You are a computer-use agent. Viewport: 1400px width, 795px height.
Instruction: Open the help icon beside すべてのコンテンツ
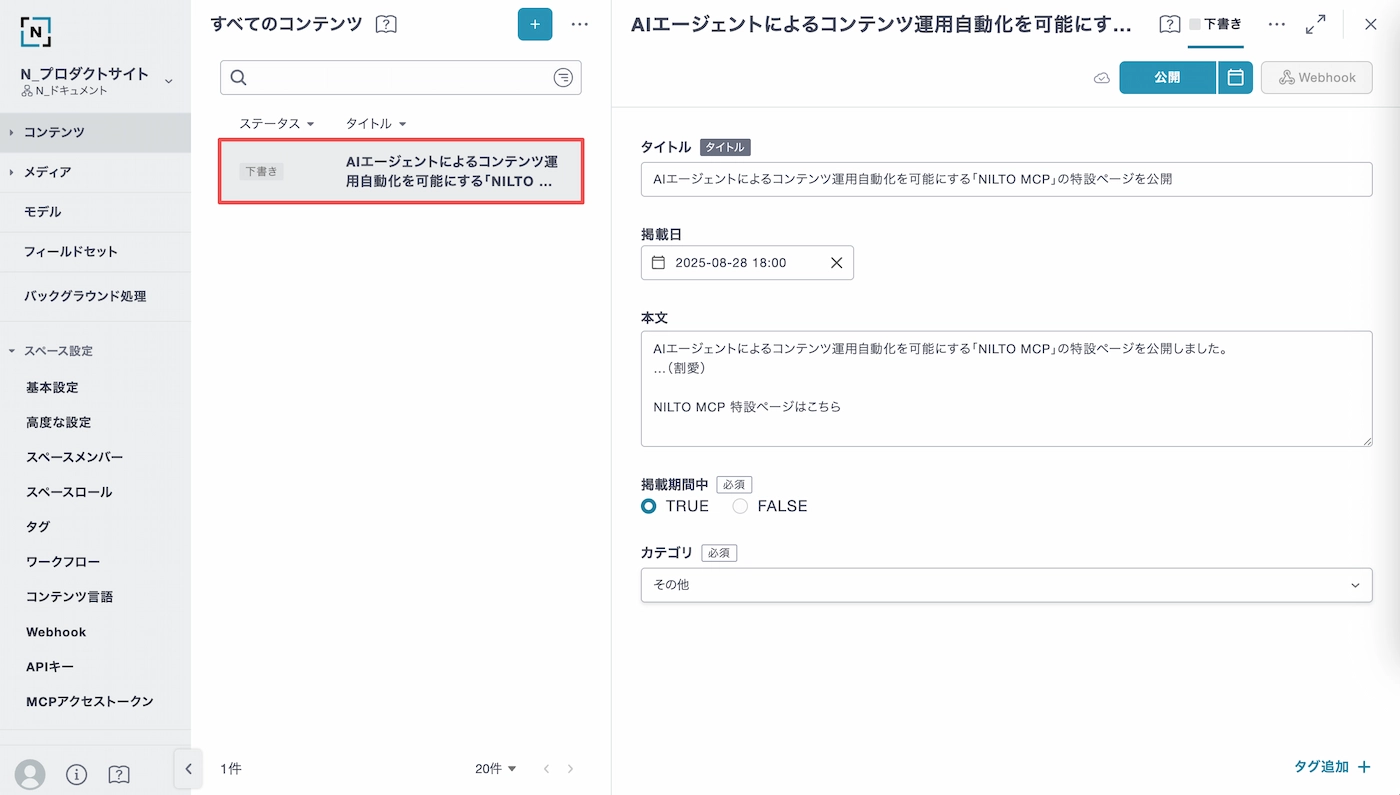[386, 24]
